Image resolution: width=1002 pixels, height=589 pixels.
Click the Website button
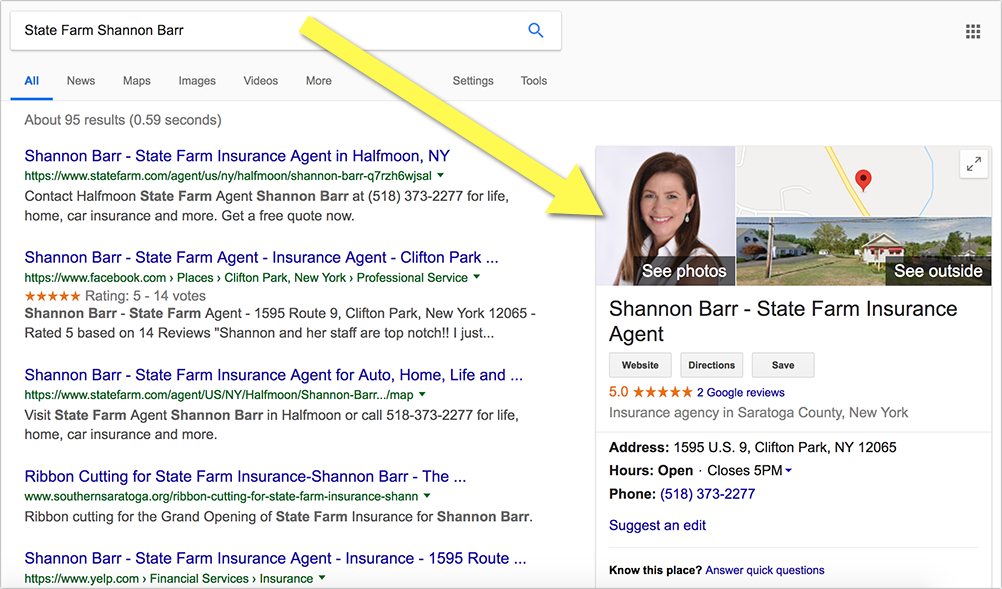click(x=640, y=365)
